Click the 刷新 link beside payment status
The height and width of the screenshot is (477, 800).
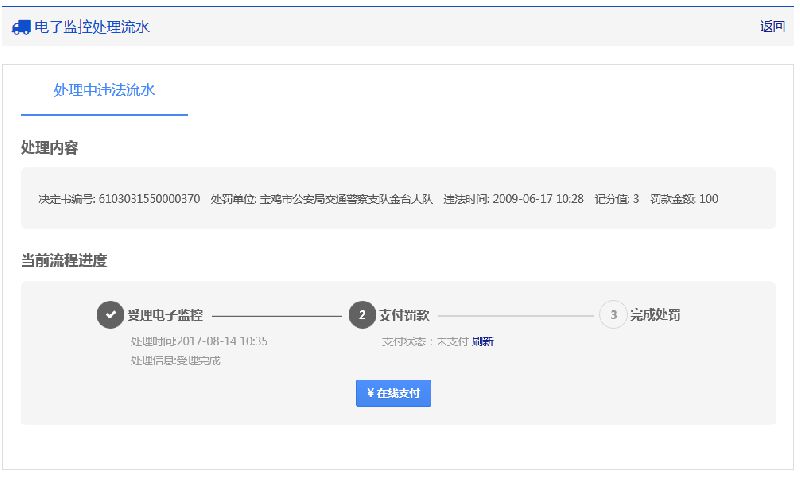[482, 342]
